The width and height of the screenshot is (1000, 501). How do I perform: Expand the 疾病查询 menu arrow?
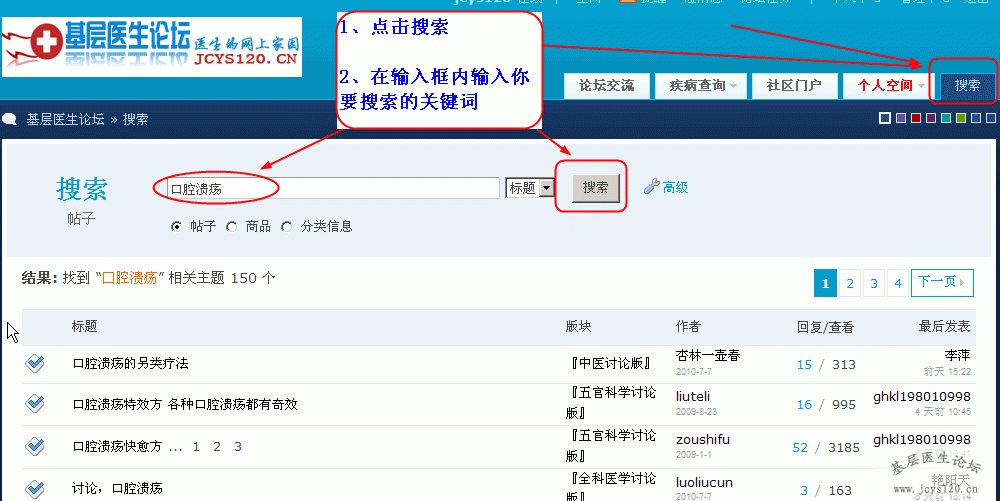tap(734, 86)
